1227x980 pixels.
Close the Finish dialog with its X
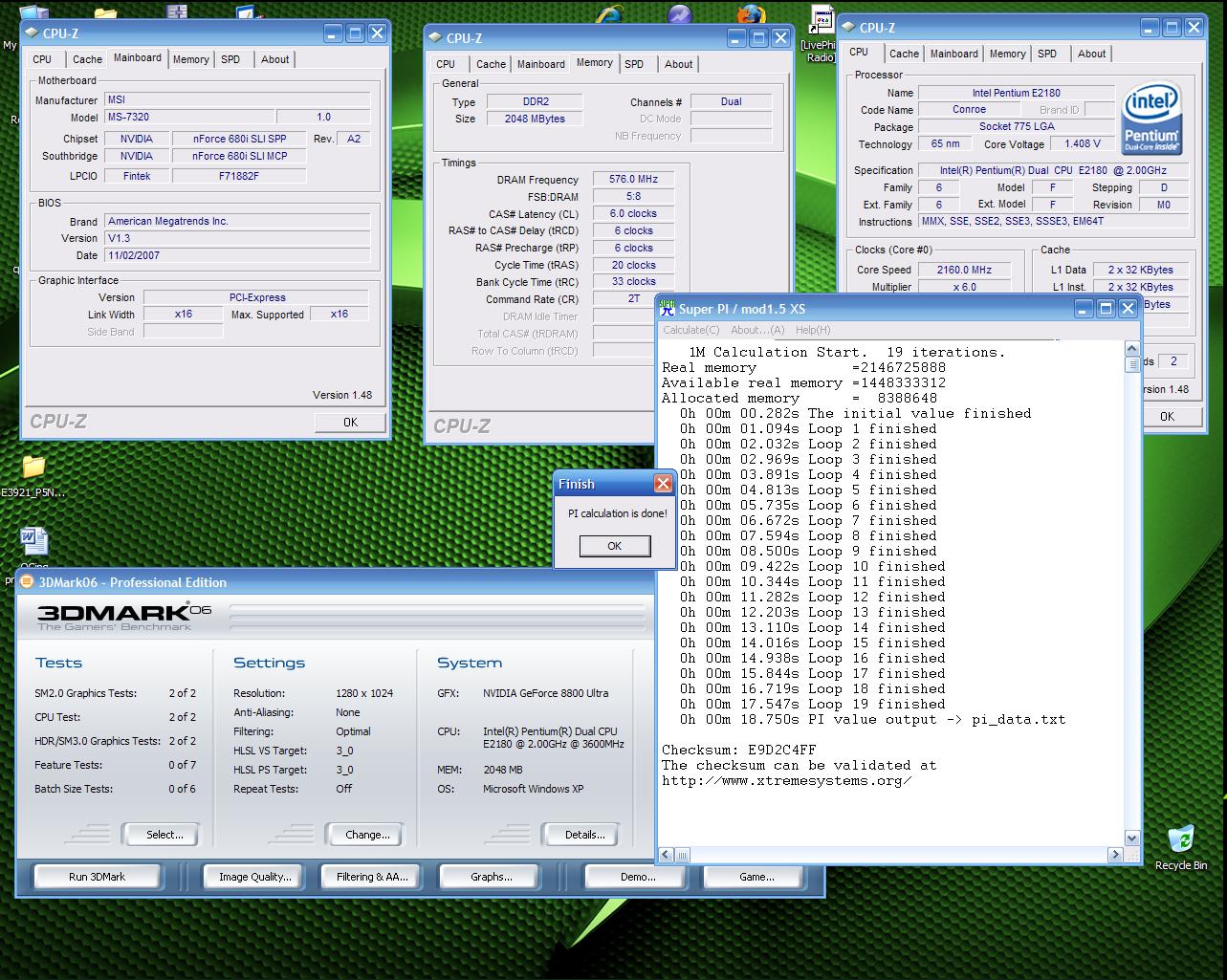(x=662, y=484)
